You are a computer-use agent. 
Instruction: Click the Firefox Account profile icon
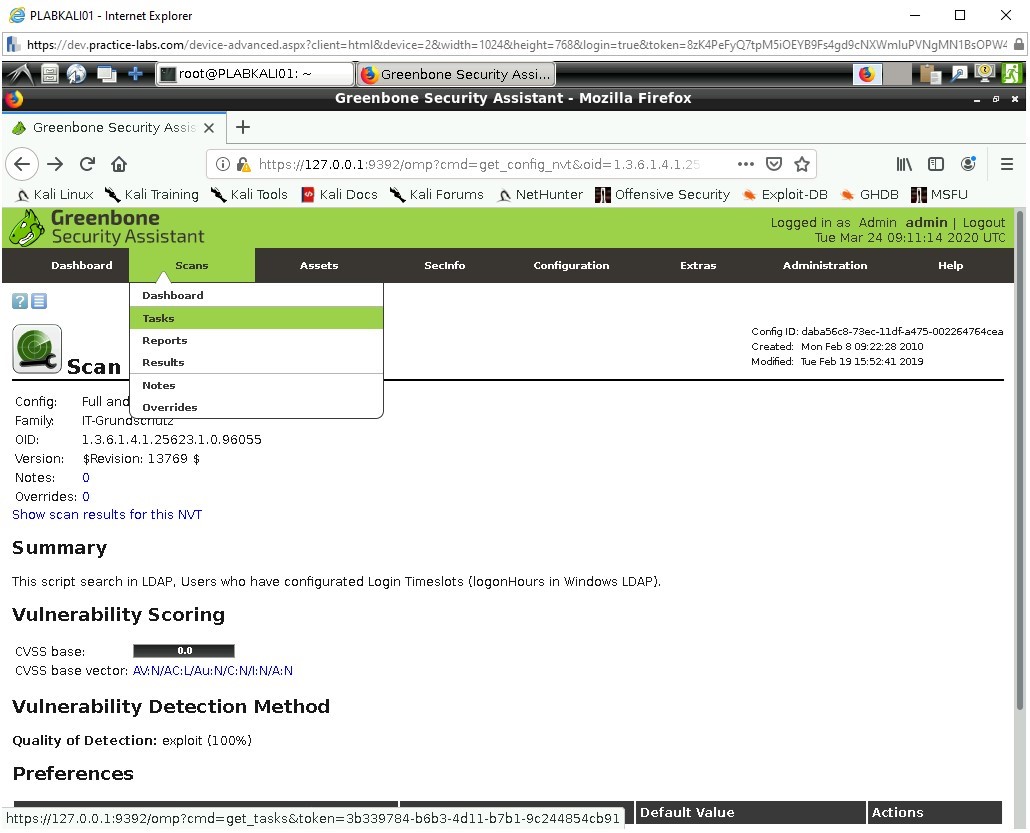click(967, 163)
